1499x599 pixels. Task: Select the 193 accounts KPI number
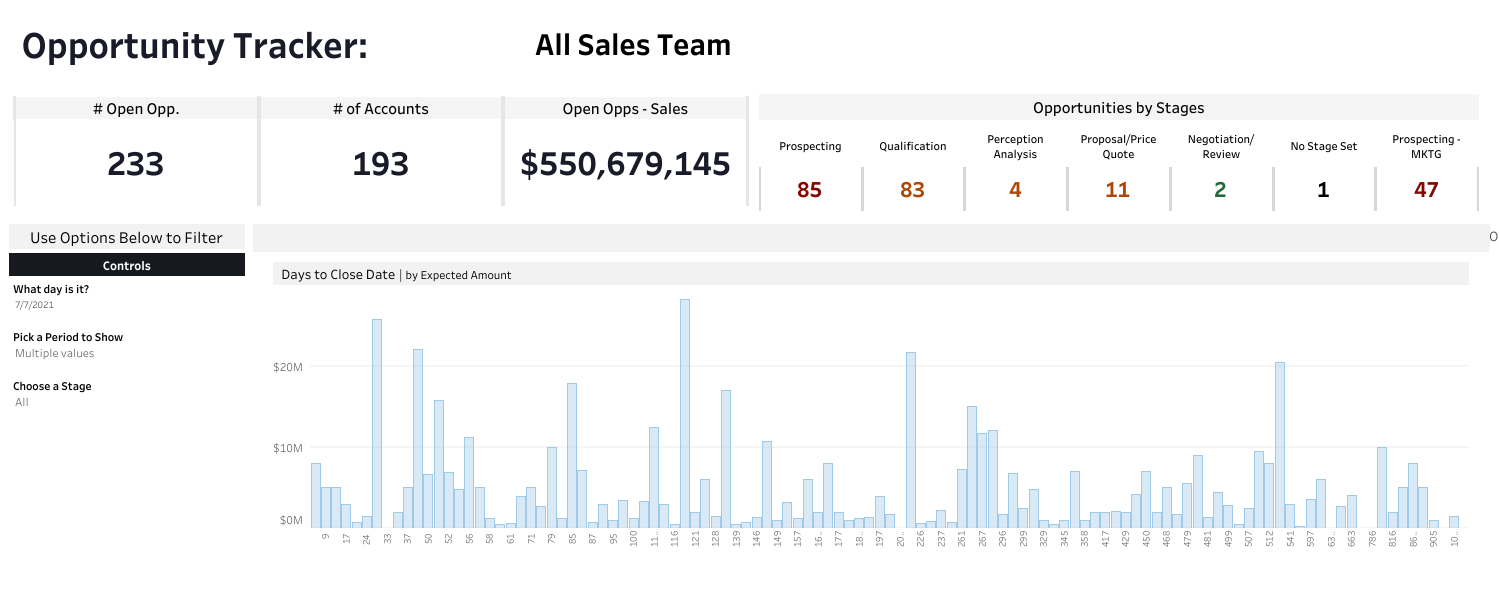(x=380, y=165)
